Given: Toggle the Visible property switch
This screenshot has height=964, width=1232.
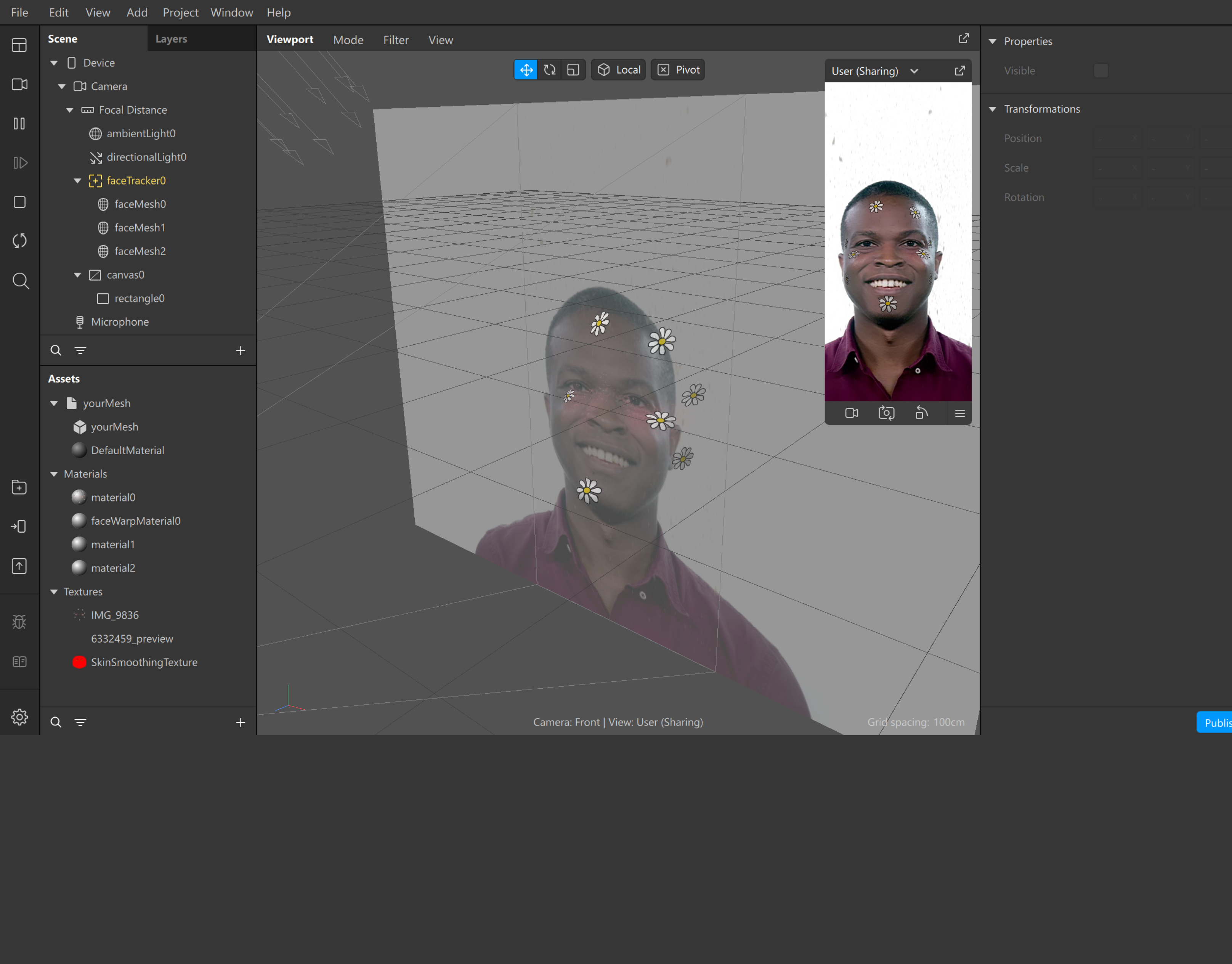Looking at the screenshot, I should pos(1100,71).
